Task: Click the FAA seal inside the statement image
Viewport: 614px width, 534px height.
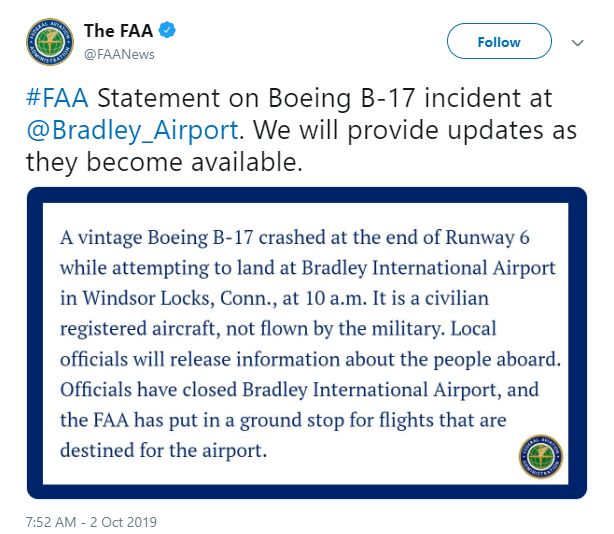Action: pos(540,456)
